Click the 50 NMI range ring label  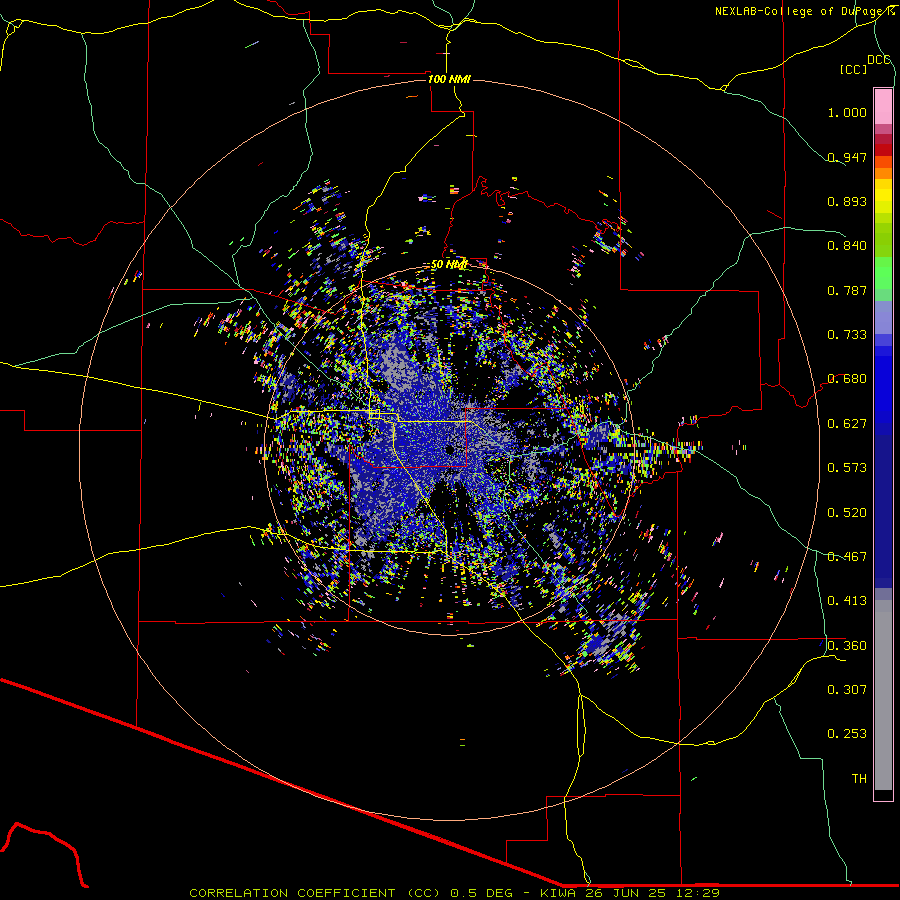tap(449, 265)
